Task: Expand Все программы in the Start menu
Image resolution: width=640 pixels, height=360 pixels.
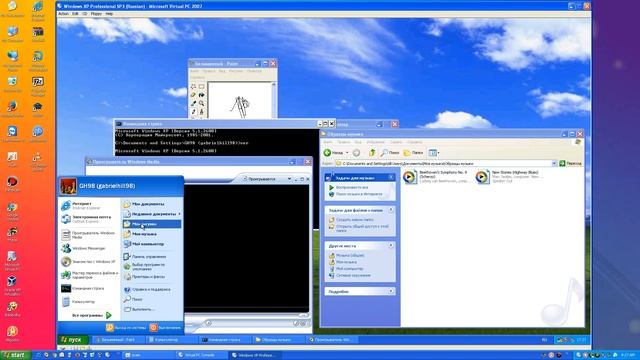Action: click(x=91, y=315)
